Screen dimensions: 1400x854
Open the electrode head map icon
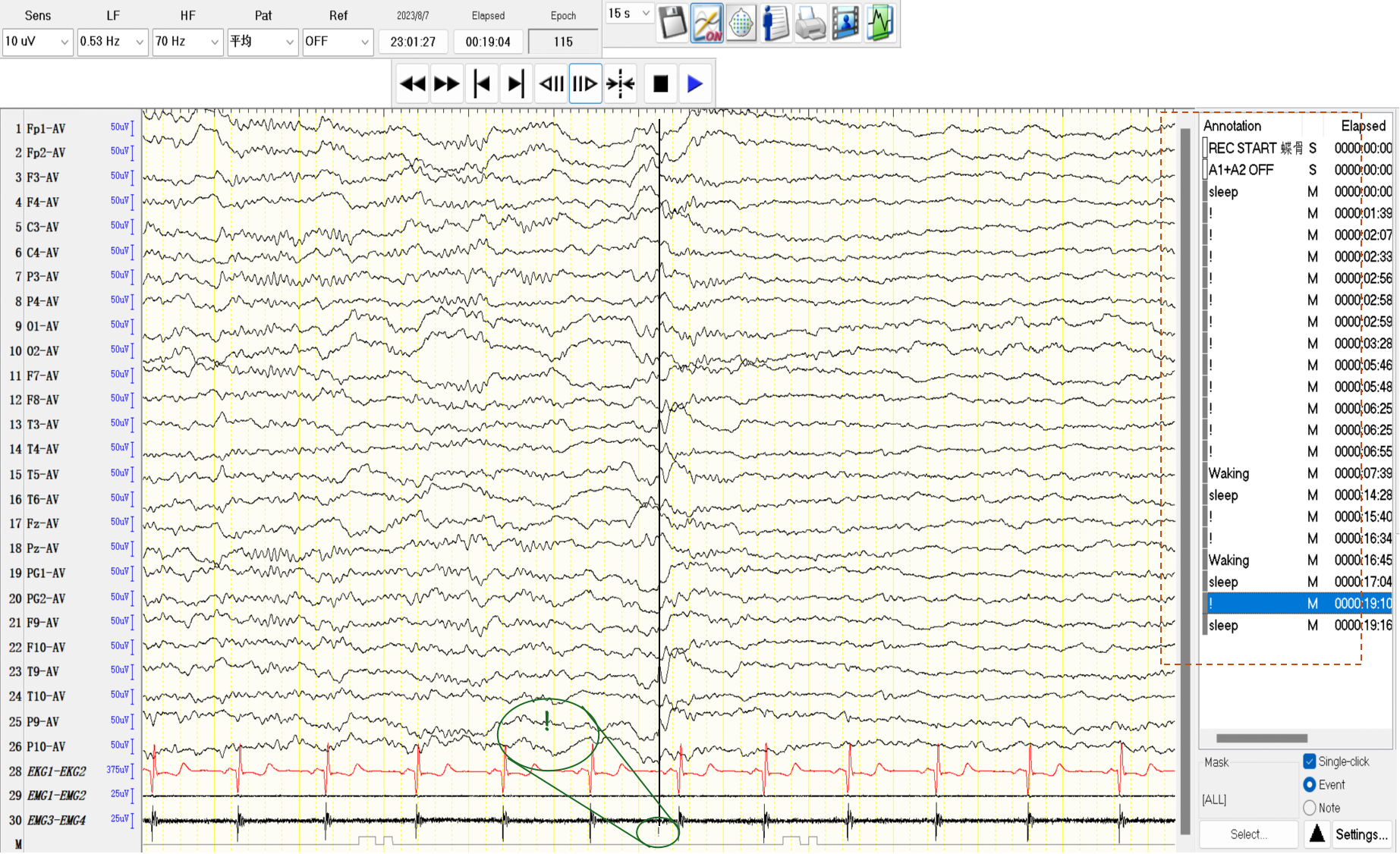[741, 23]
